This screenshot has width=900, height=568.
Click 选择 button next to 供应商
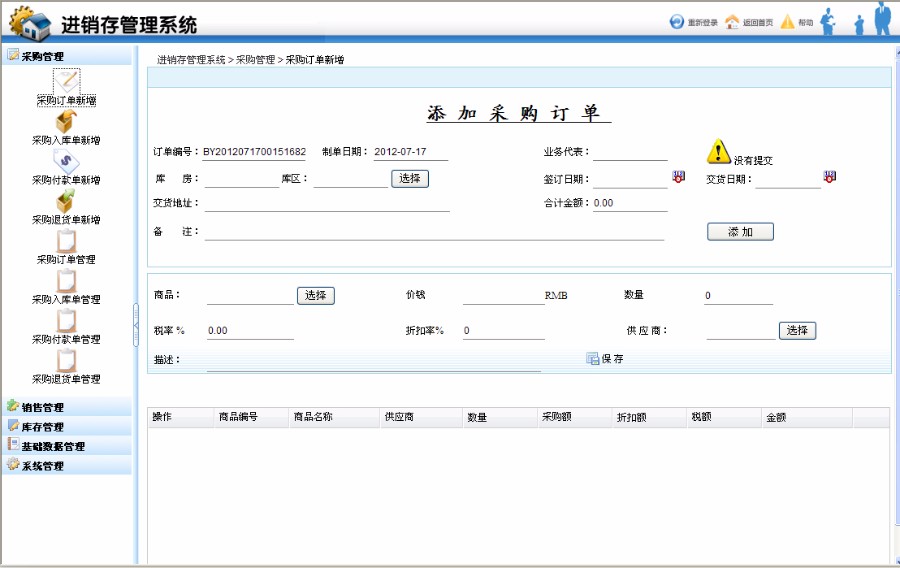coord(797,330)
